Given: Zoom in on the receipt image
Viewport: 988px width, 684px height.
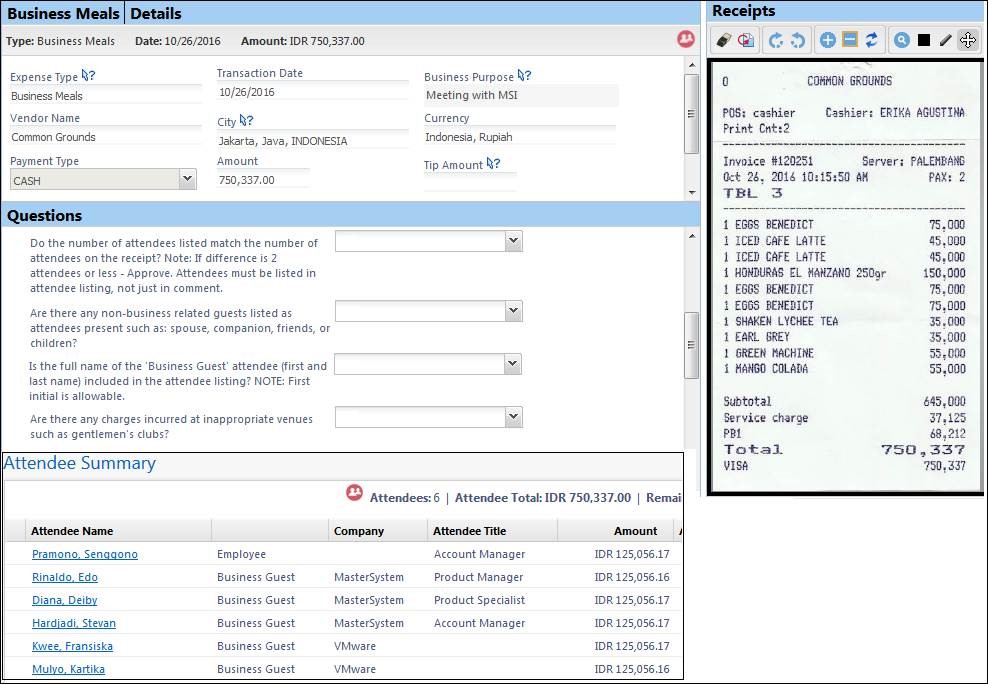Looking at the screenshot, I should pos(827,41).
